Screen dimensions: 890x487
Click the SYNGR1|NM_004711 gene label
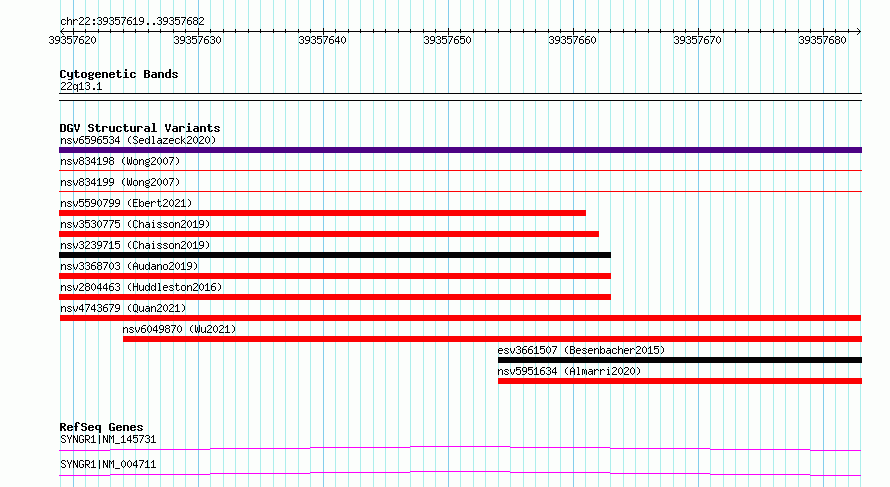[x=108, y=464]
